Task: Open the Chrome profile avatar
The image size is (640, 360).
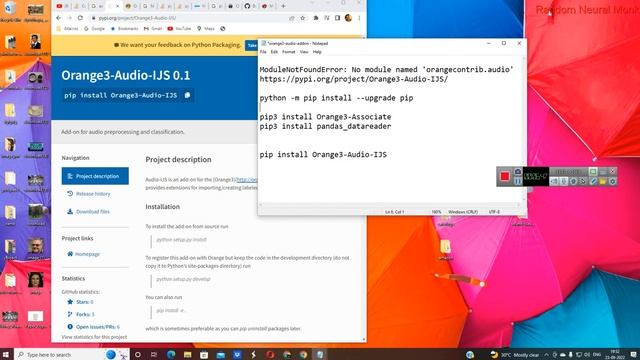Action: [x=348, y=18]
